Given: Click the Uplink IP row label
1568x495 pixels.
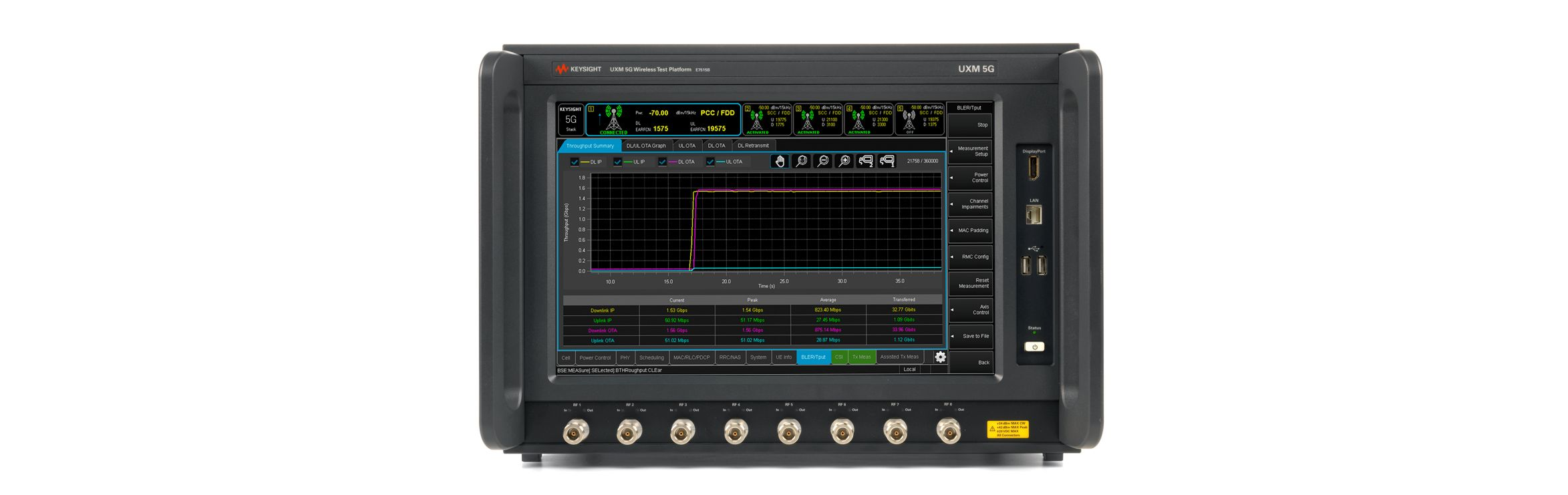Looking at the screenshot, I should [602, 321].
